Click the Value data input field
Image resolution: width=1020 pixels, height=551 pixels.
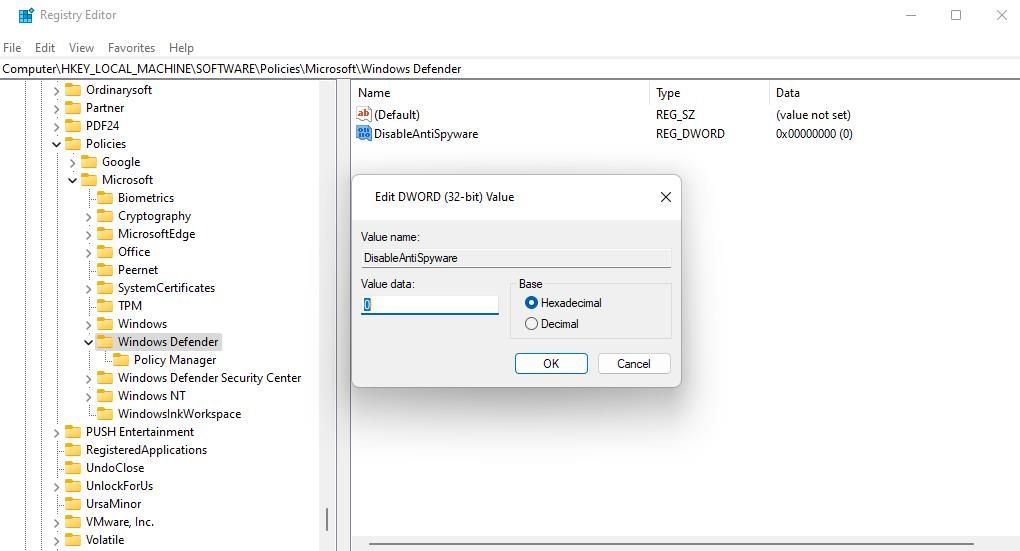[x=429, y=304]
